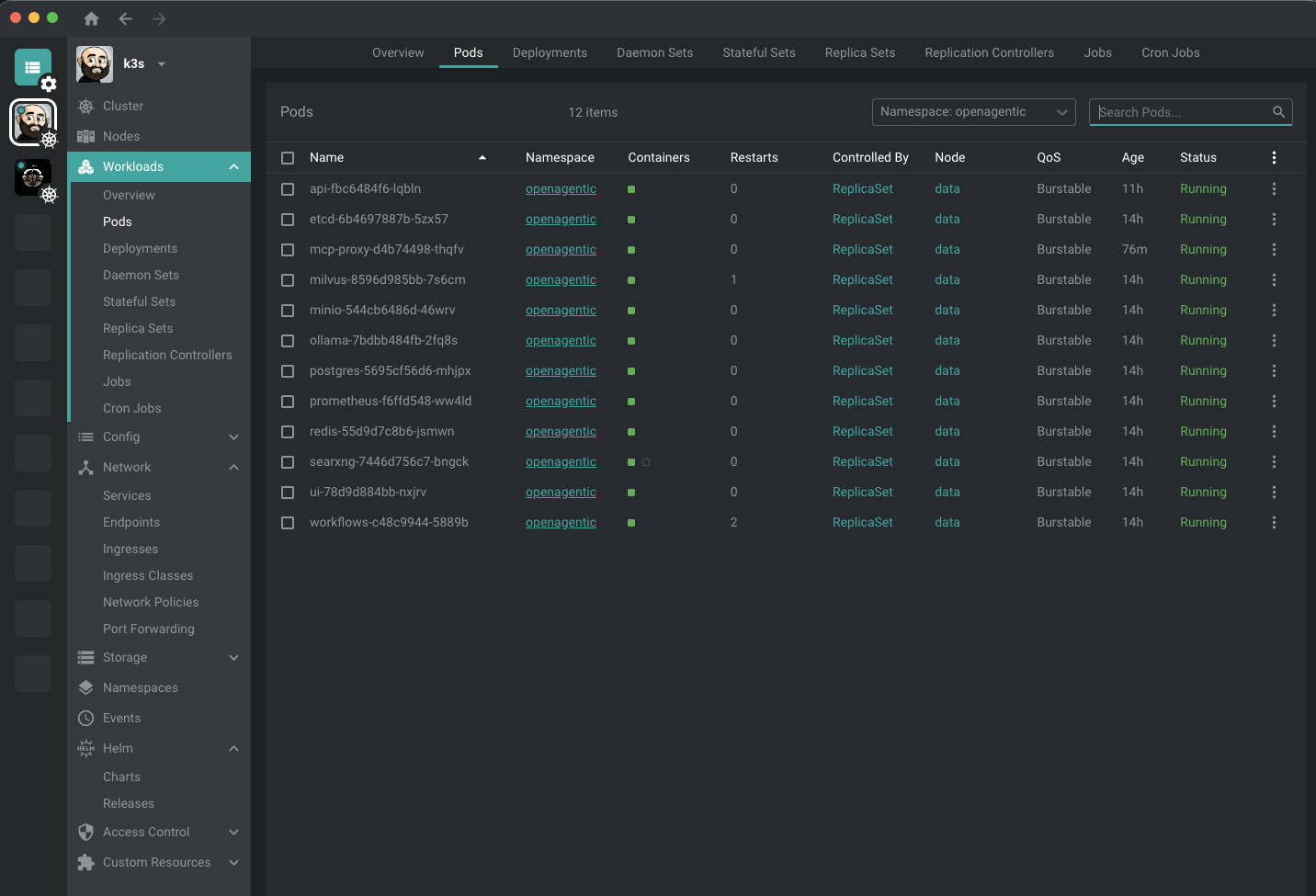Open actions menu for redis-55d9d7c8b6-jsmwn pod
This screenshot has height=896, width=1316.
pyautogui.click(x=1274, y=431)
